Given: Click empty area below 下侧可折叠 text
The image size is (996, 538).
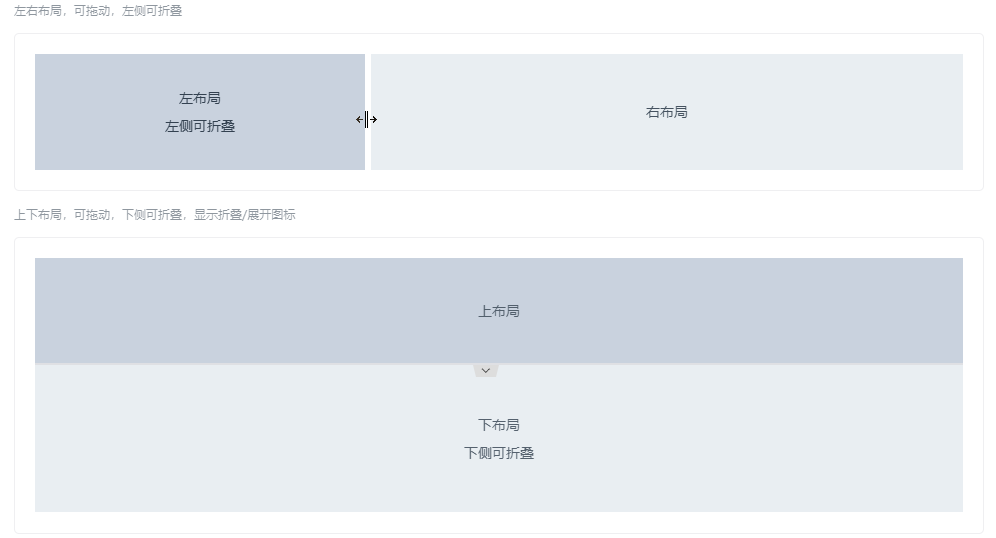Looking at the screenshot, I should point(498,490).
